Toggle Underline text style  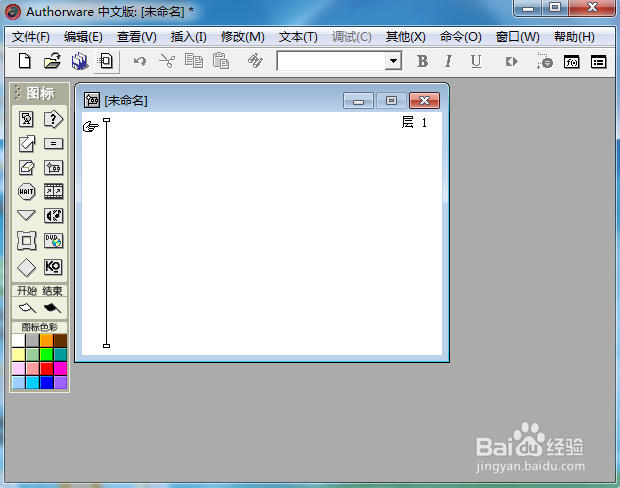pos(476,61)
